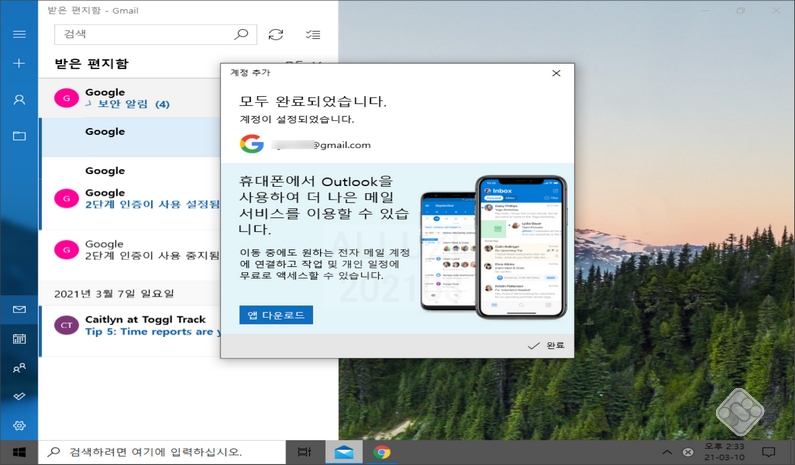Click the 앱 다운로드 button
Image resolution: width=795 pixels, height=465 pixels.
[x=276, y=315]
